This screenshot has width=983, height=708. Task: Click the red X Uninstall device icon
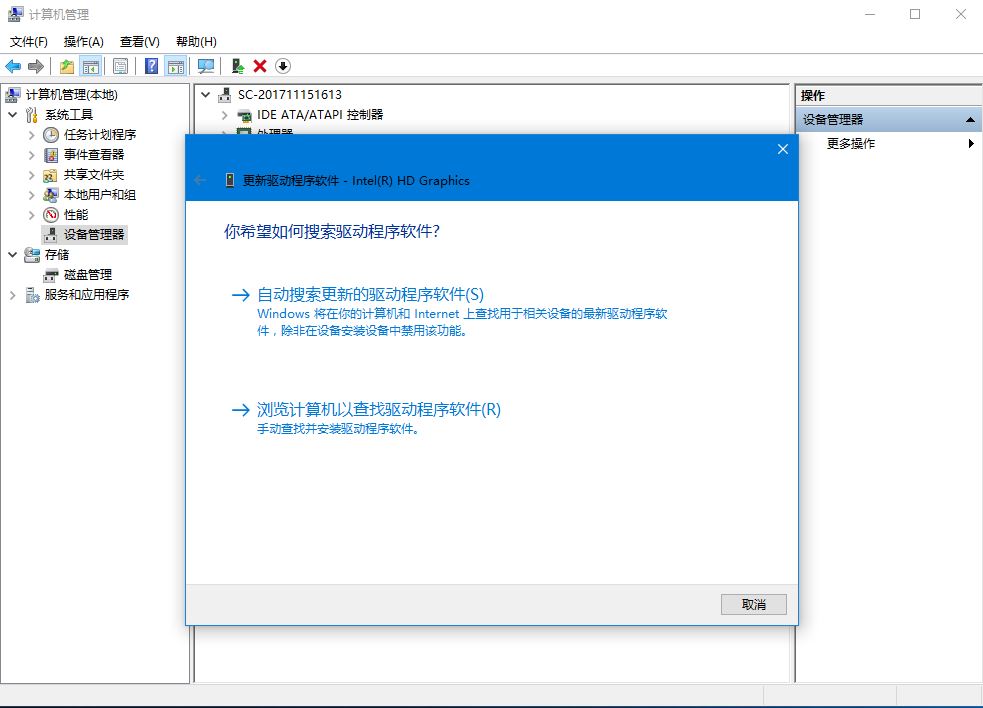click(x=260, y=66)
